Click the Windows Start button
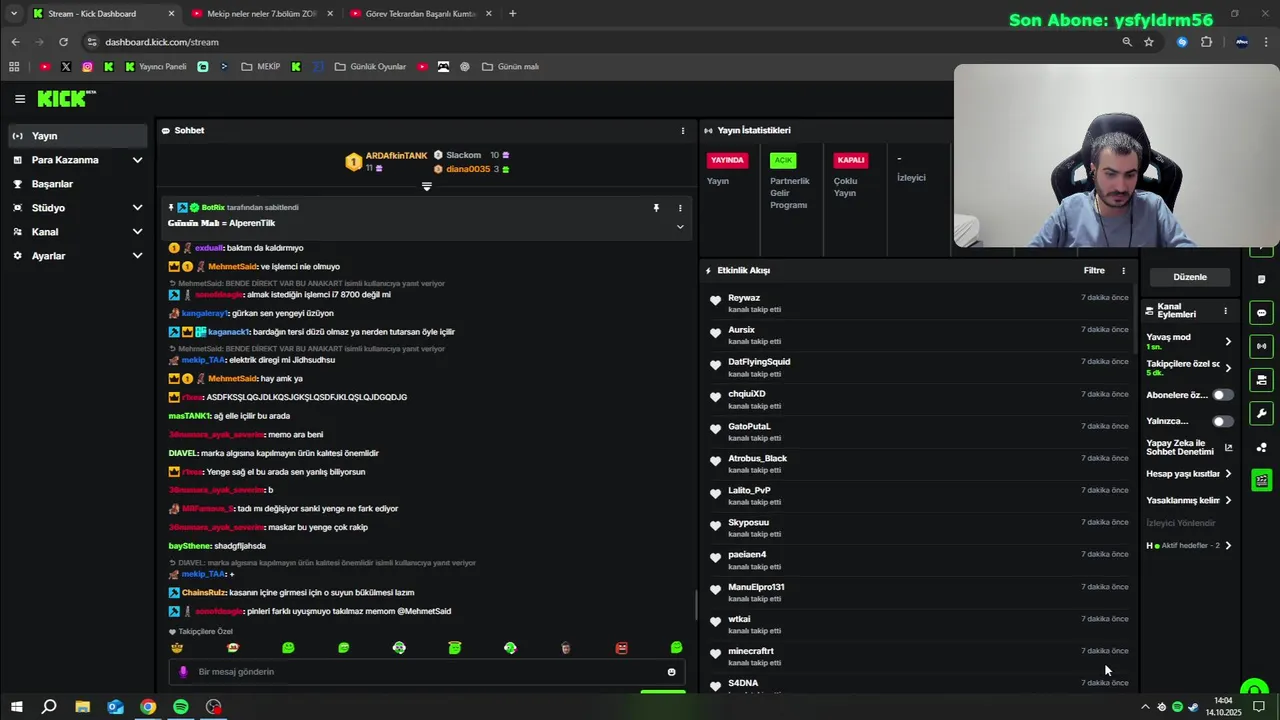 (16, 707)
